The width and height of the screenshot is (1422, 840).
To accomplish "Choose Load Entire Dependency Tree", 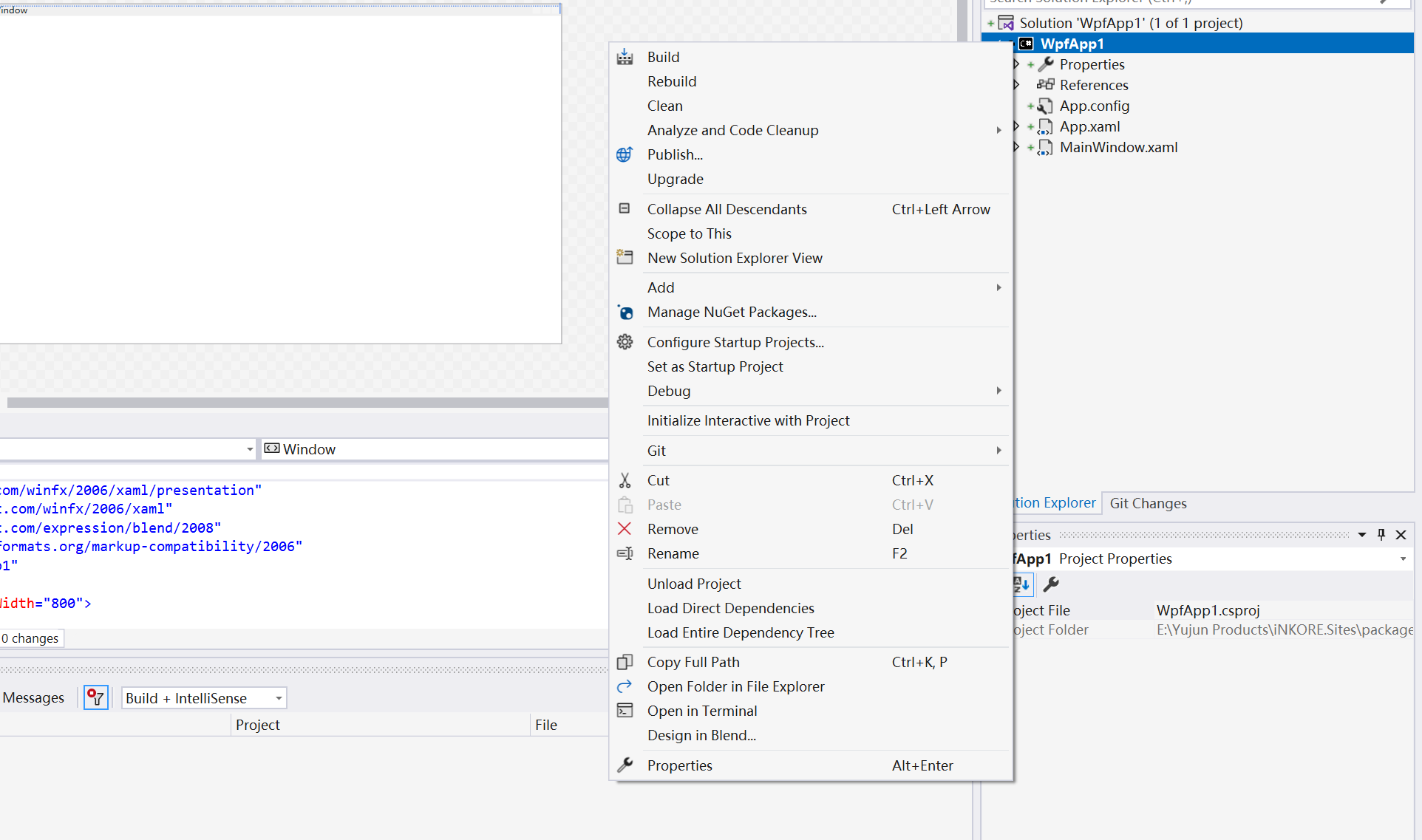I will (x=810, y=632).
